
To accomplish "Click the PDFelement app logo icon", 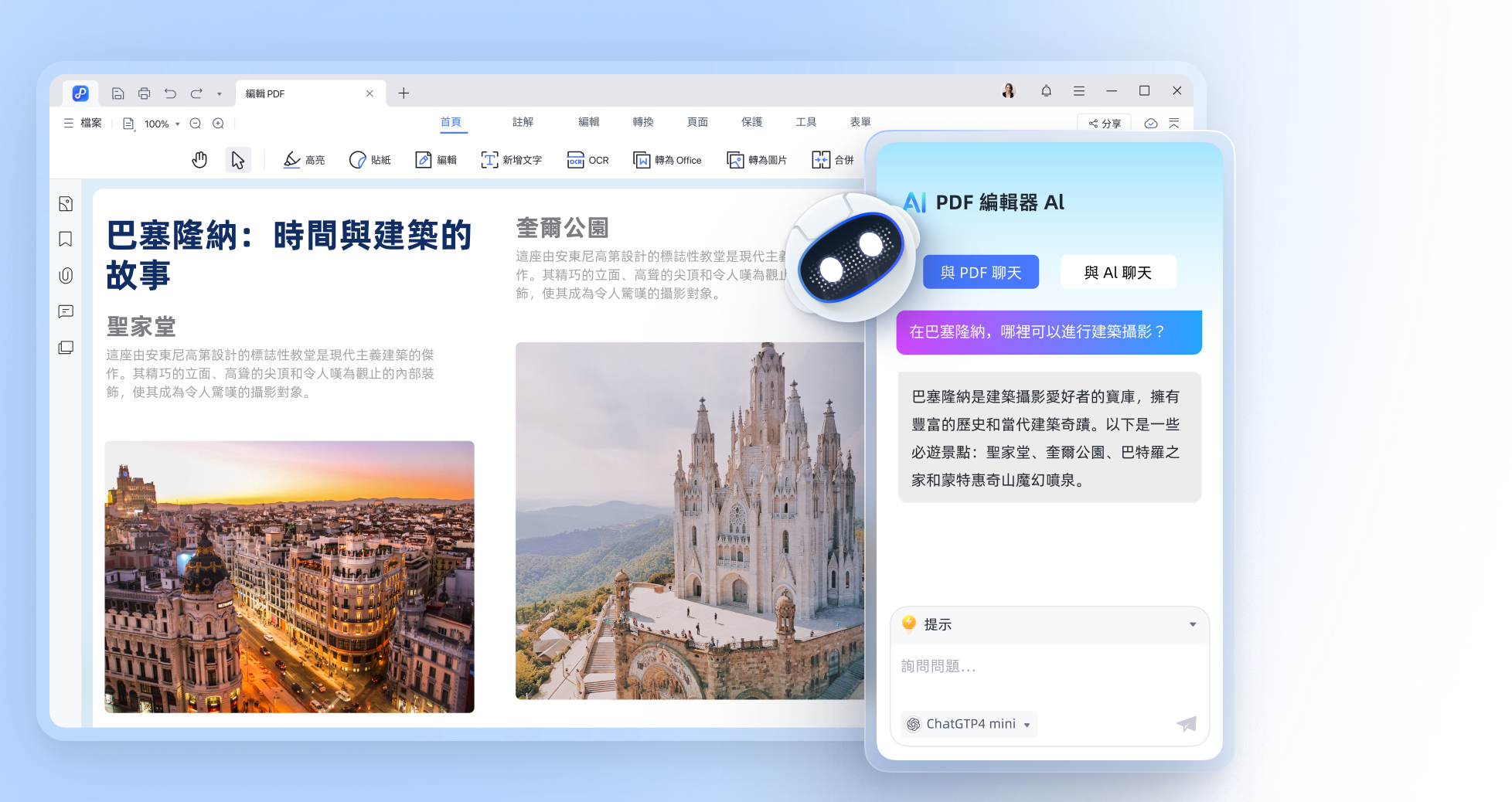I will pyautogui.click(x=80, y=93).
